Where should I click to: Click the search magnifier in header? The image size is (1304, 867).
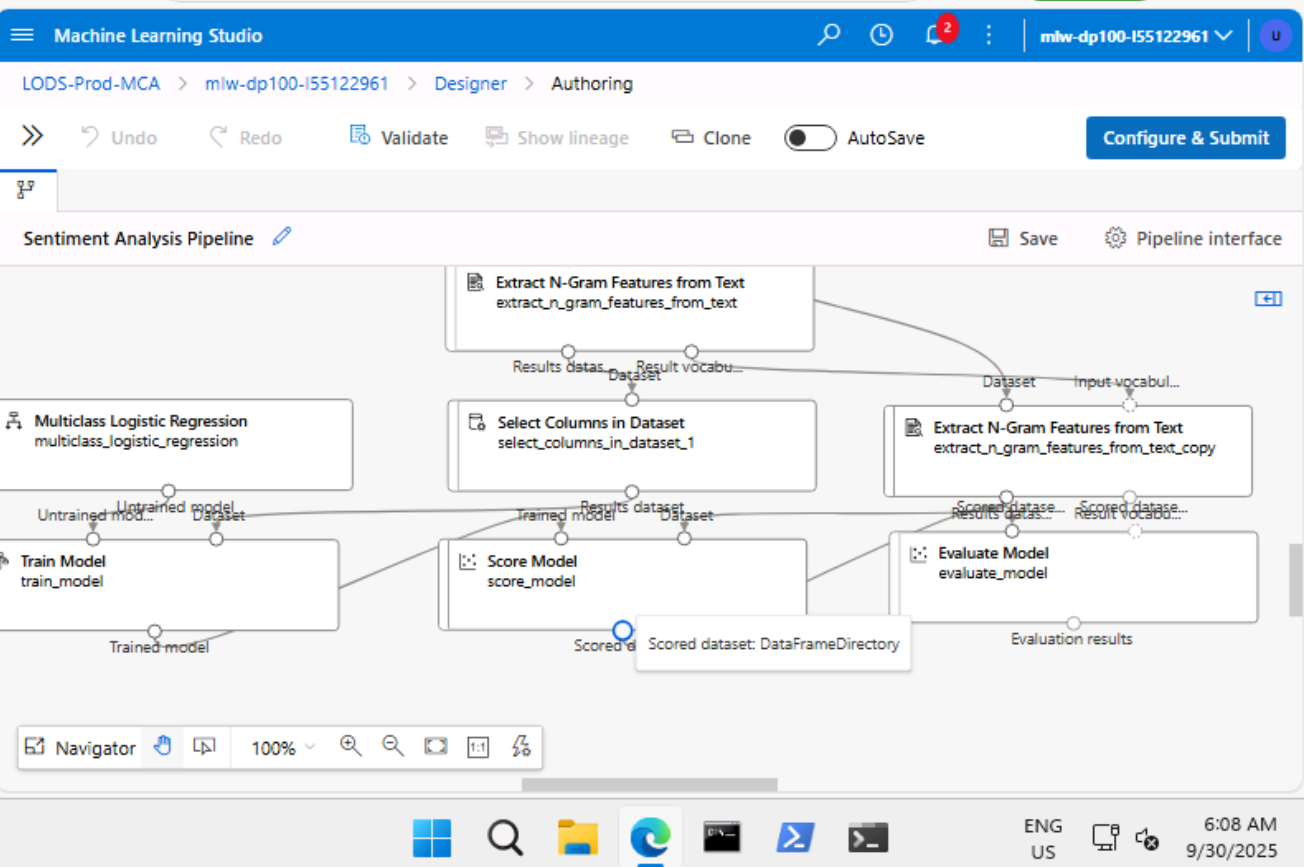(x=829, y=35)
